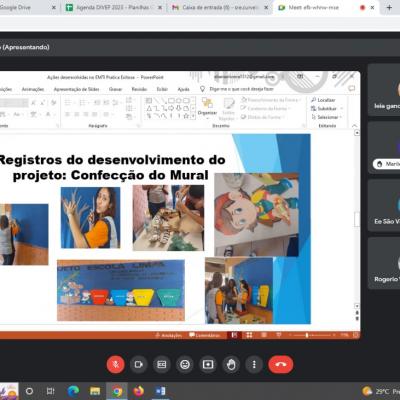This screenshot has height=400, width=400.
Task: Open File Explorer from taskbar
Action: pyautogui.click(x=95, y=391)
